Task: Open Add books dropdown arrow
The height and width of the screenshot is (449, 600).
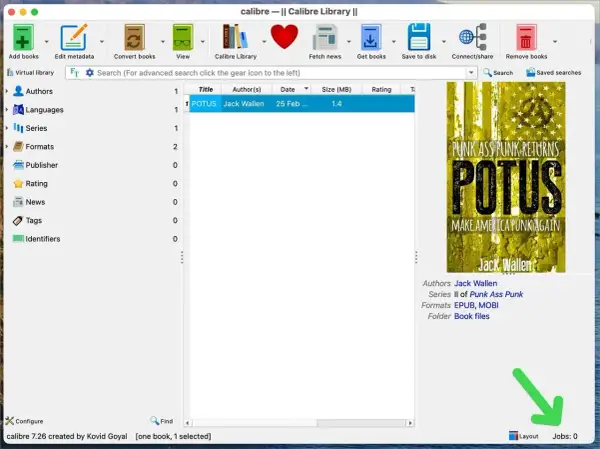Action: point(47,41)
